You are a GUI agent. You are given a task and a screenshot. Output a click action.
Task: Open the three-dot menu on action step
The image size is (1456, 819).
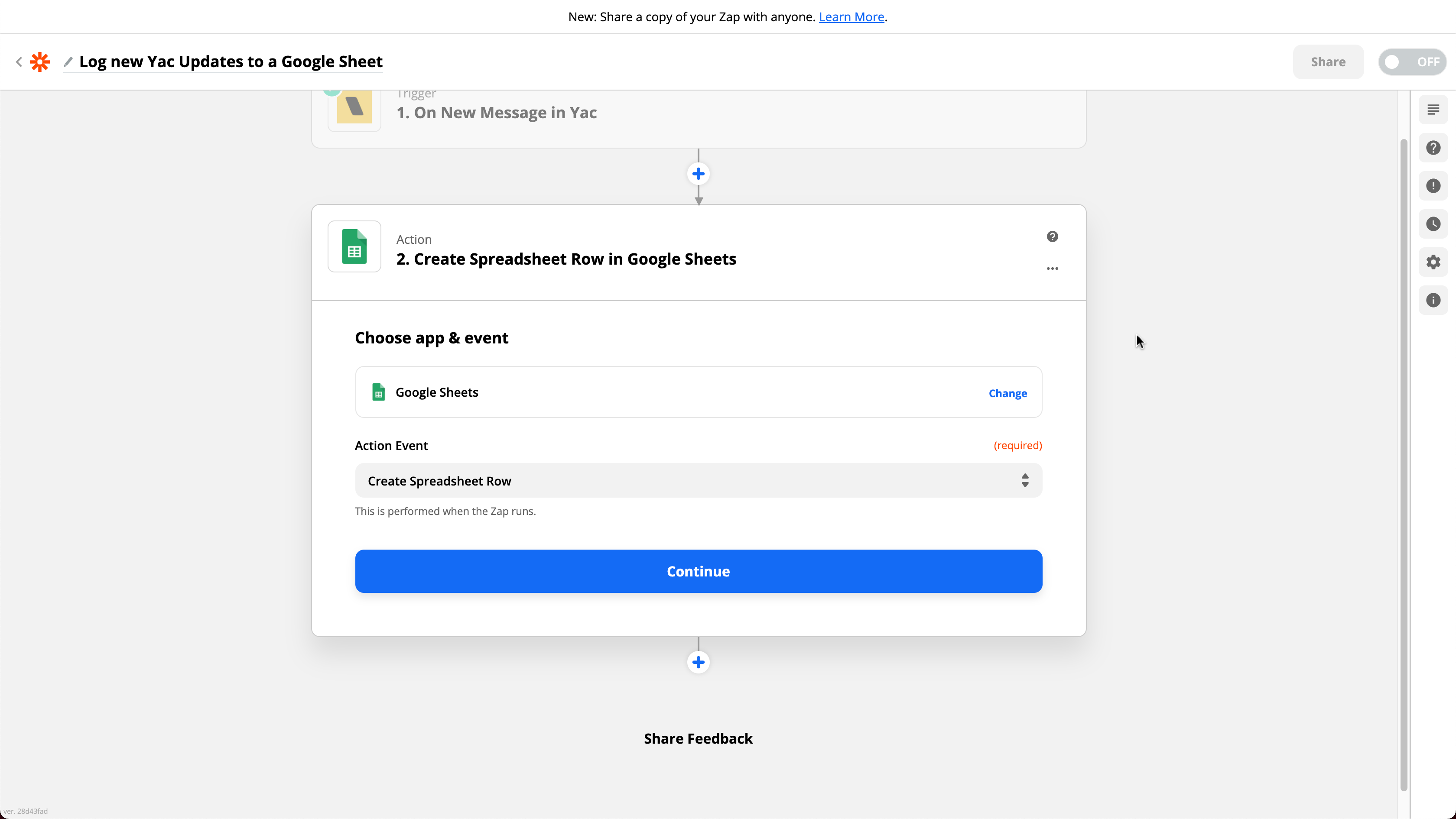[x=1052, y=268]
